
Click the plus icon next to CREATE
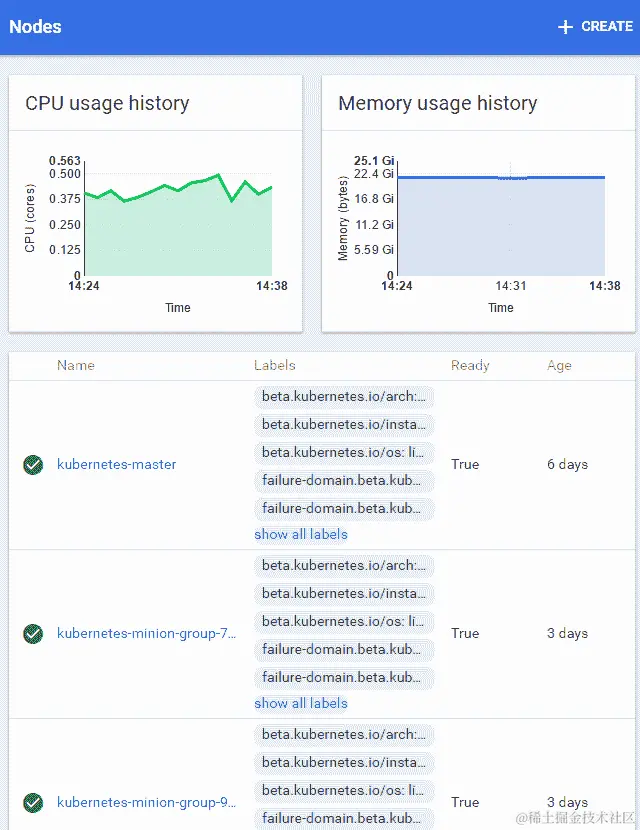coord(565,27)
